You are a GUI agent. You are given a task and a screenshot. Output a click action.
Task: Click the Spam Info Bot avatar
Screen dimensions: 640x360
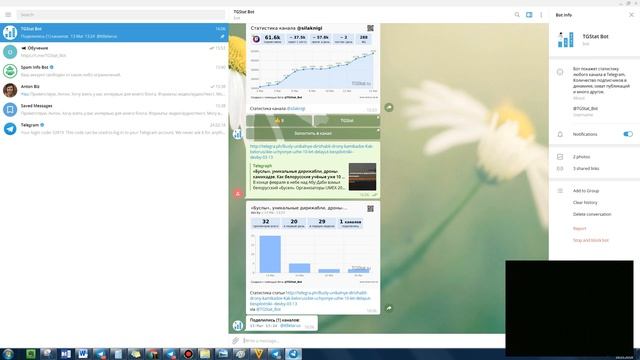10,71
